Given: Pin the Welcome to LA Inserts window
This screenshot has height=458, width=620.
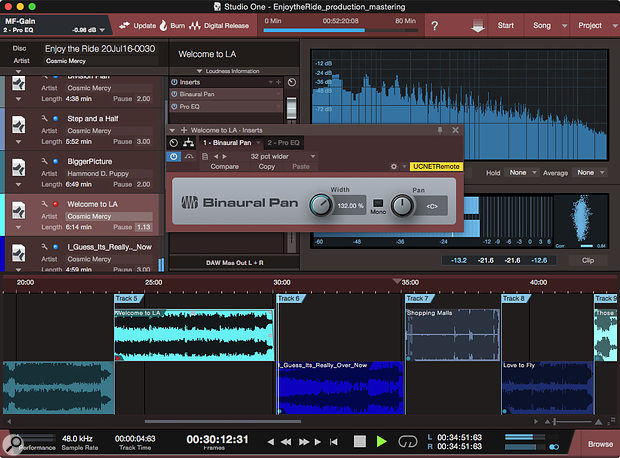Looking at the screenshot, I should point(440,130).
